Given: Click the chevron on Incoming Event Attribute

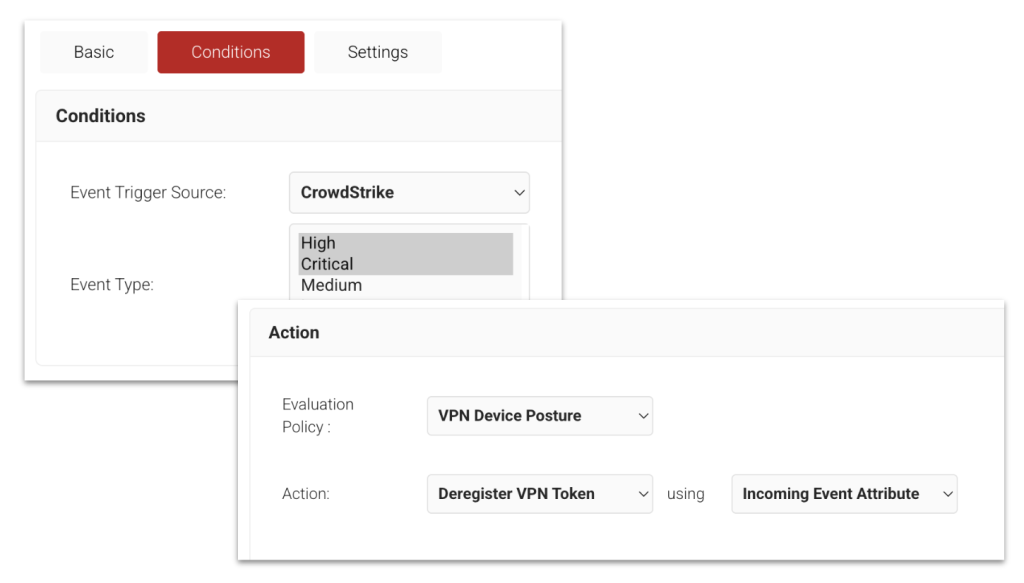Looking at the screenshot, I should [x=947, y=494].
